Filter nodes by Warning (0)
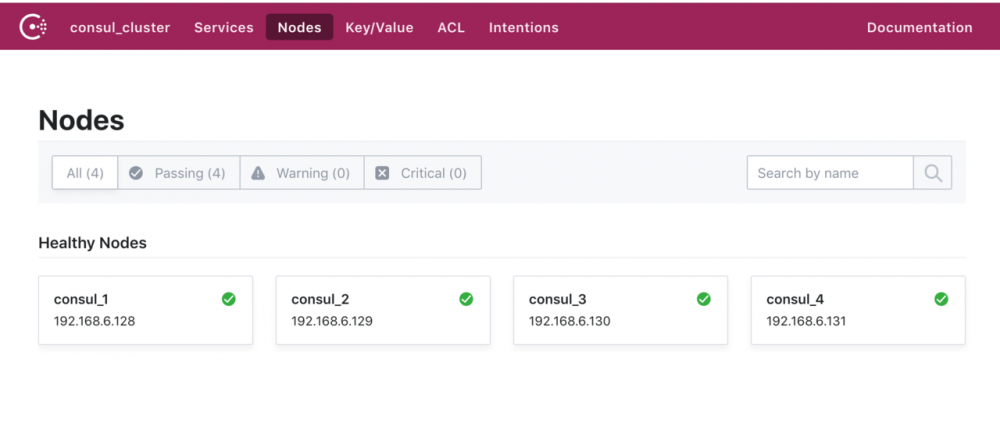Screen dimensions: 1000x430 [x=301, y=173]
